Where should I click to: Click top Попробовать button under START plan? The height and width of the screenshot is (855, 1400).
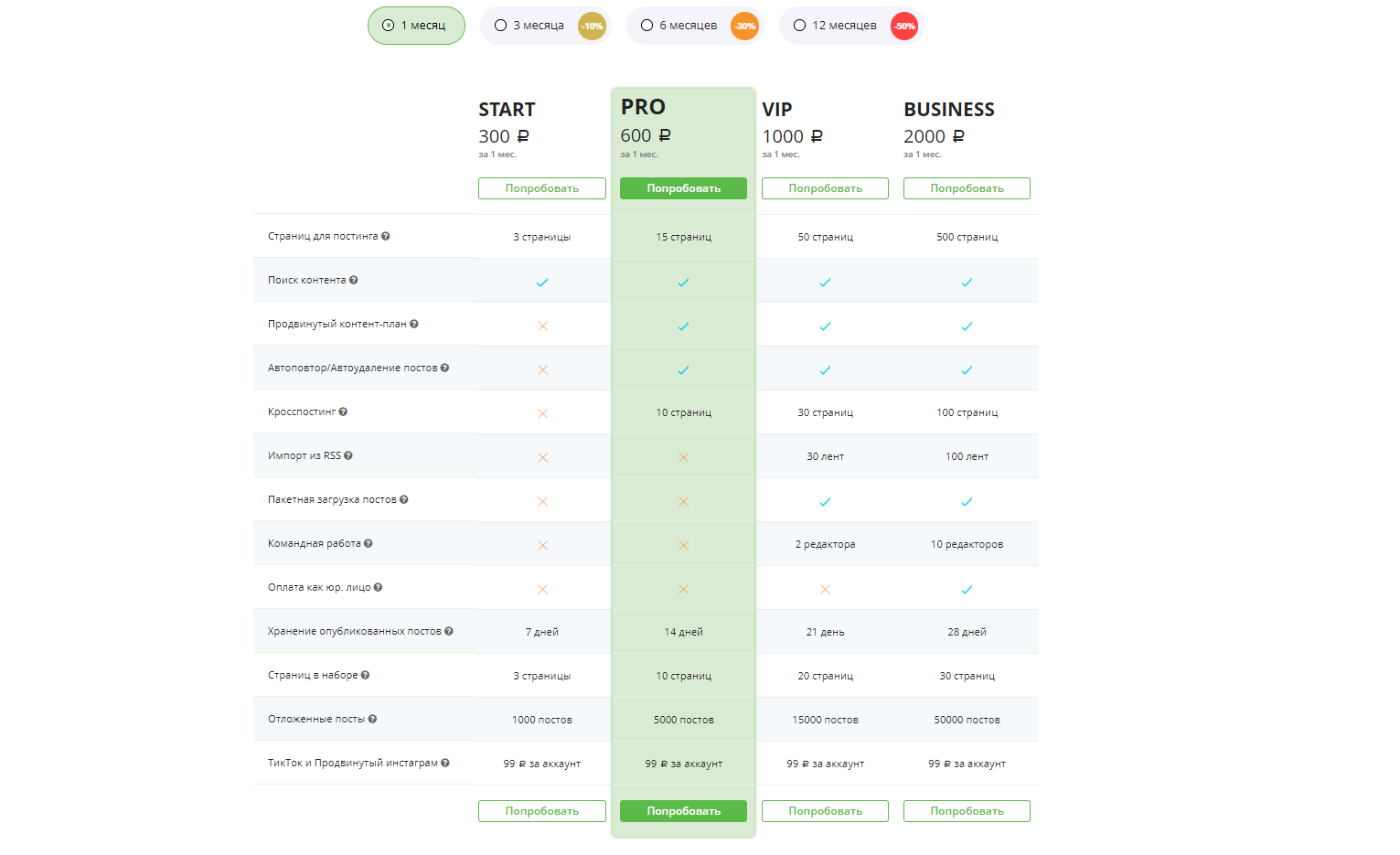pos(542,188)
